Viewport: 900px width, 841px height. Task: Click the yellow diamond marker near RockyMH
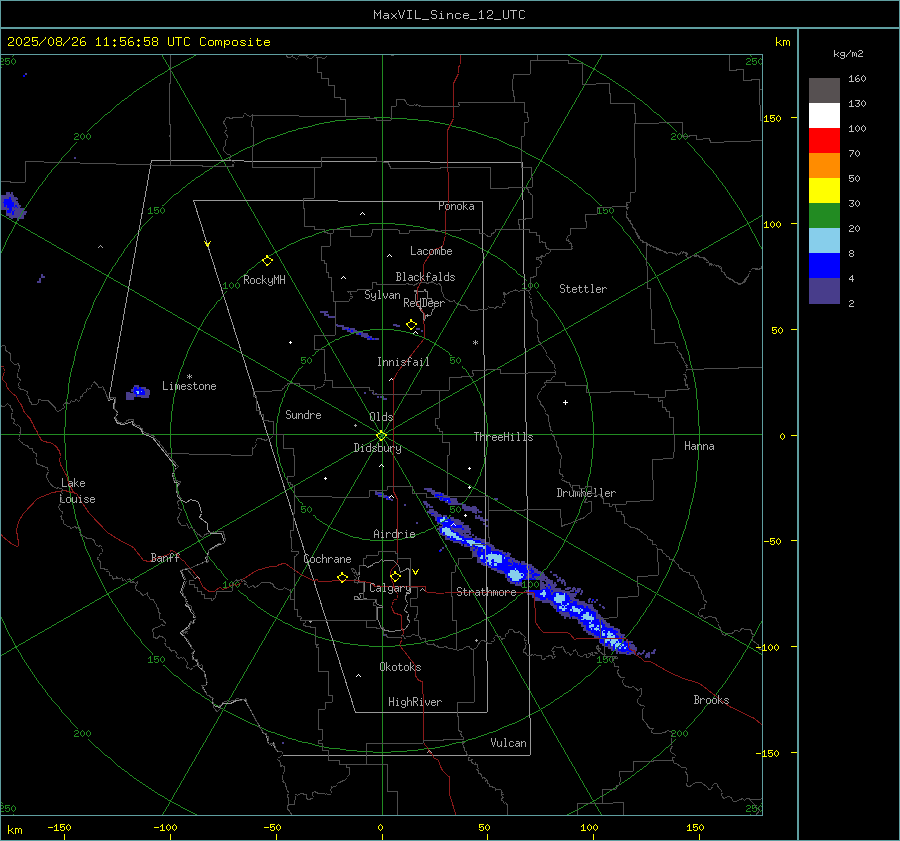click(267, 261)
